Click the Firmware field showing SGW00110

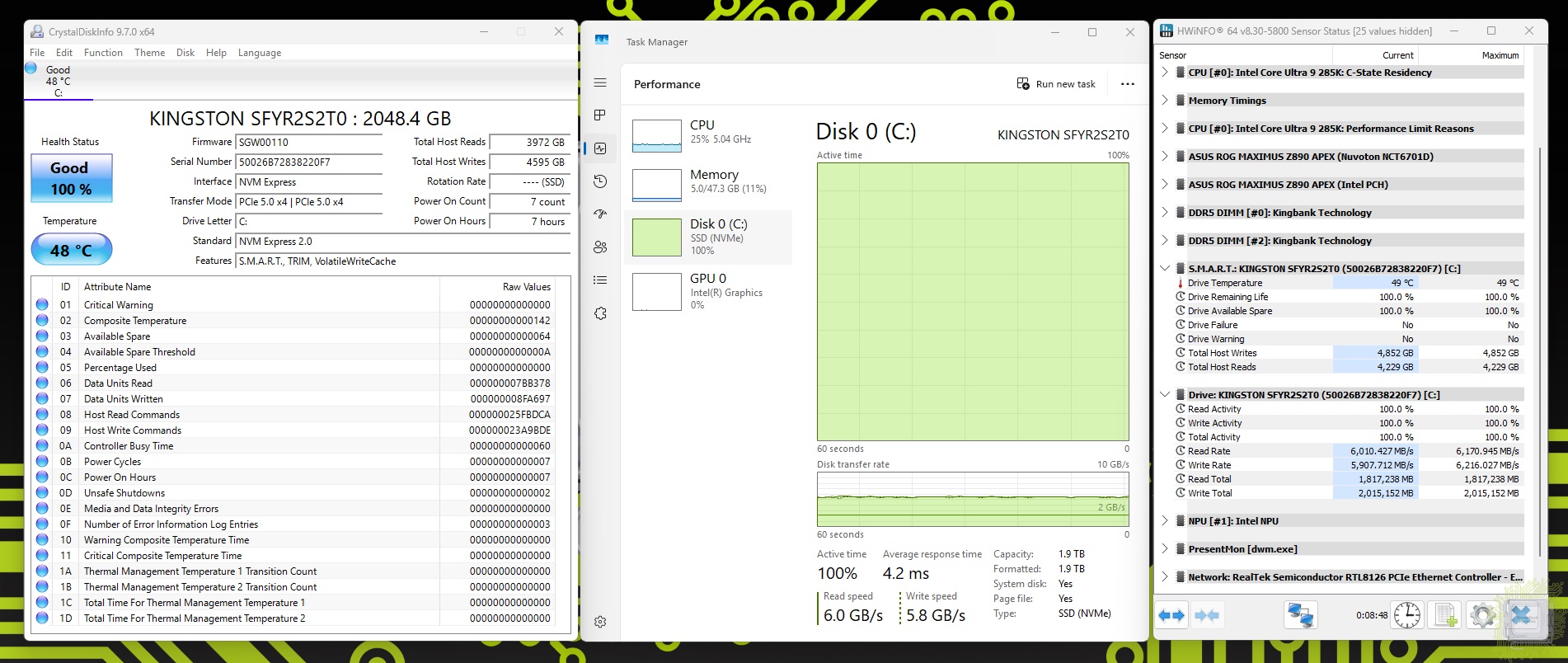click(x=309, y=143)
